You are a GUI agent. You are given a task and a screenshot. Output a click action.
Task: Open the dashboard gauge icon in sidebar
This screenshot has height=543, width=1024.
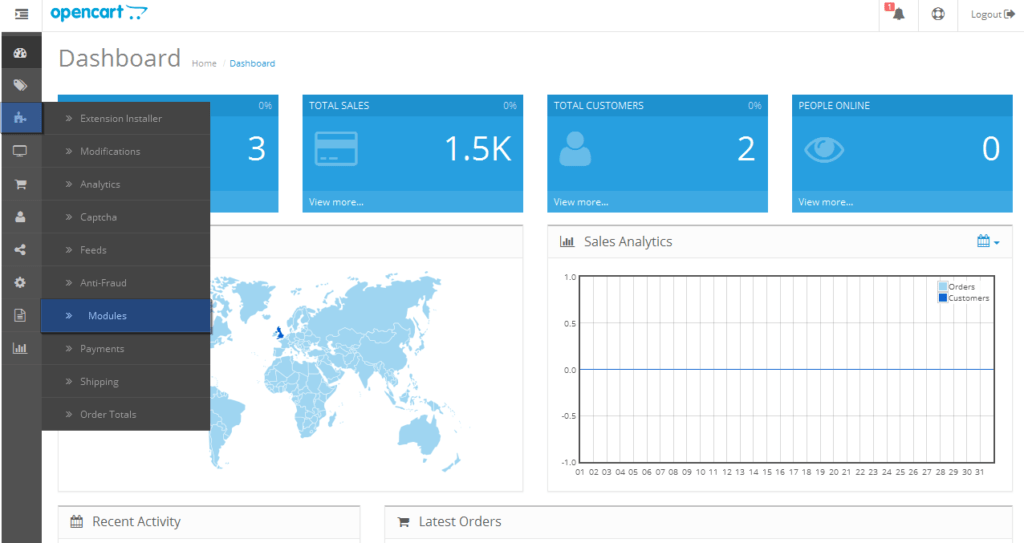20,53
